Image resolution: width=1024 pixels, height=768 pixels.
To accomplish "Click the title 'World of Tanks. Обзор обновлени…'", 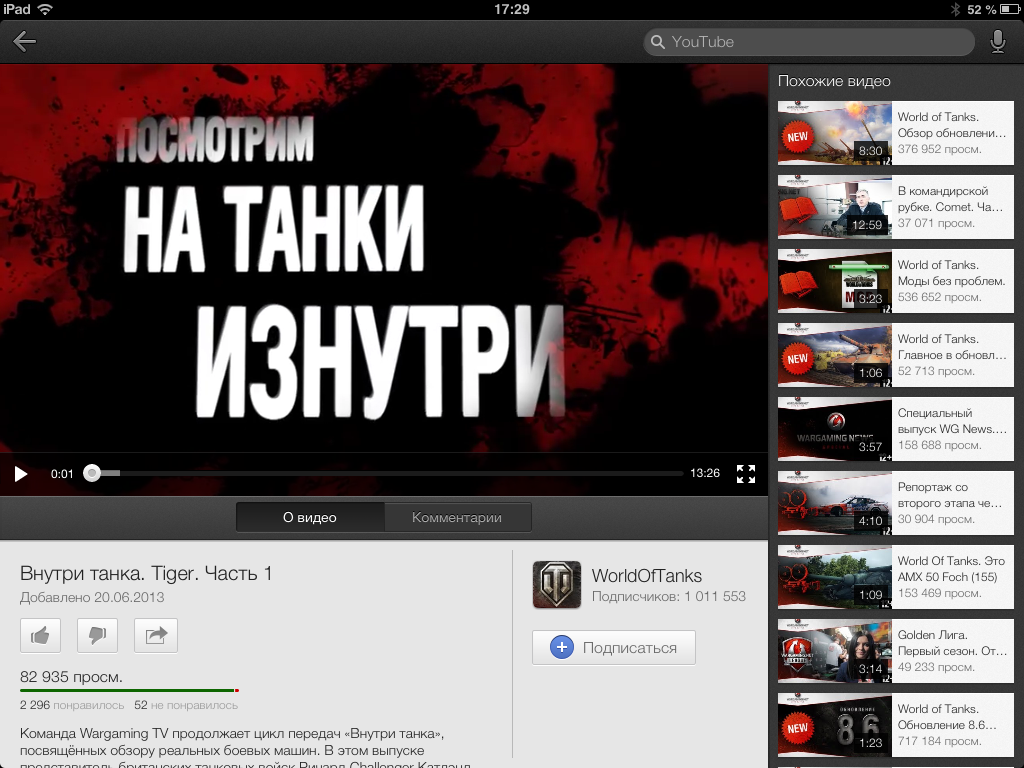I will [x=952, y=125].
